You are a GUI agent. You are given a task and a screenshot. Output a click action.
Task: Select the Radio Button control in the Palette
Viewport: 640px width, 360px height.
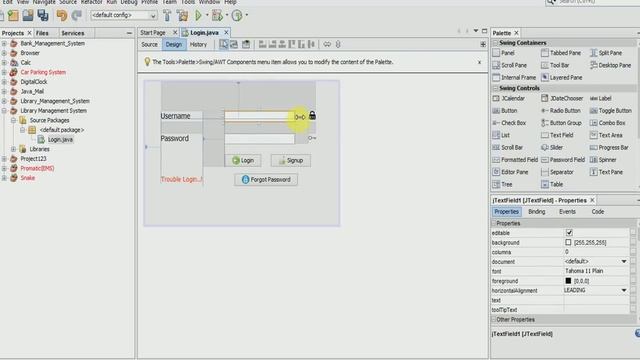coord(561,111)
